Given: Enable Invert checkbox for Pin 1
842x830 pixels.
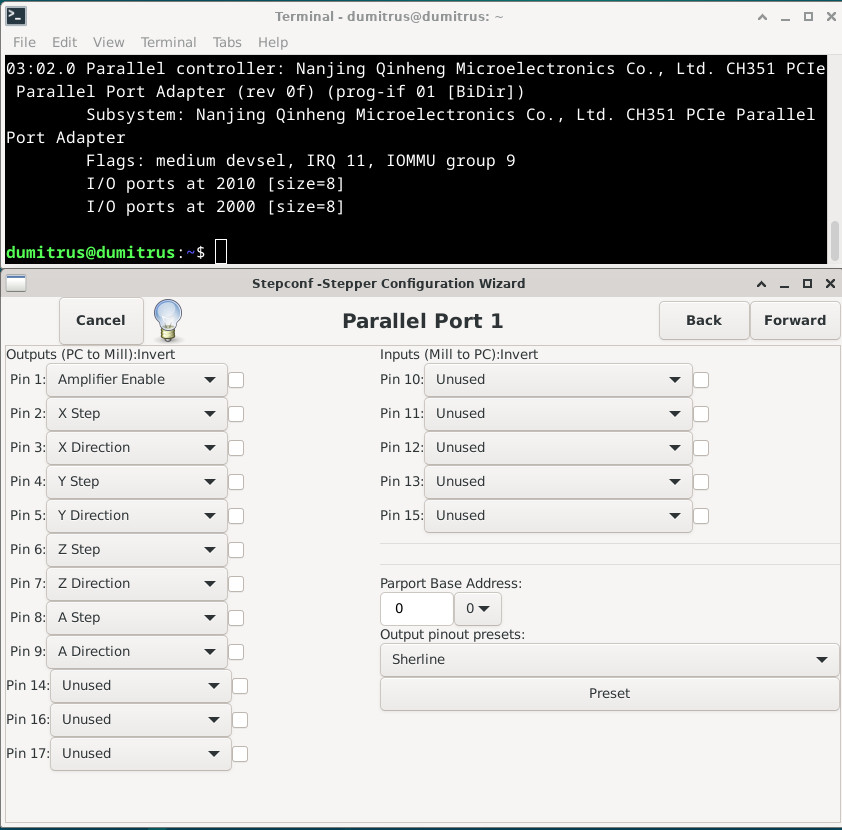Looking at the screenshot, I should point(236,380).
